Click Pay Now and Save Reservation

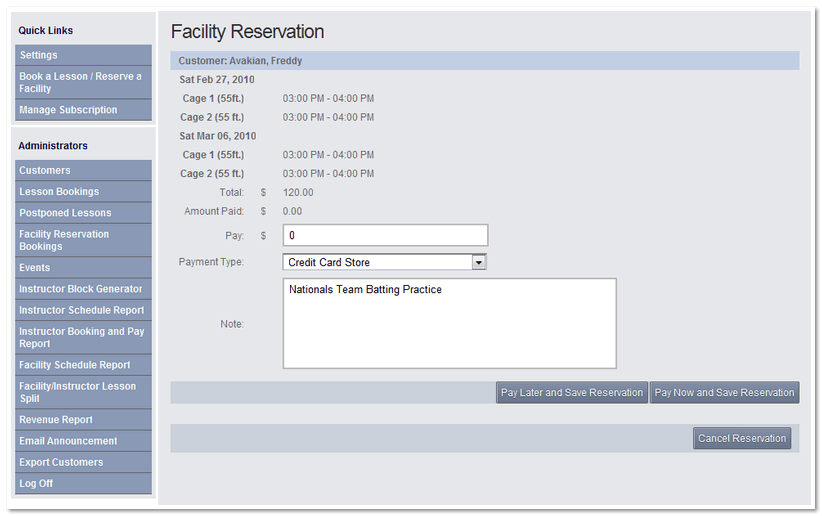[x=724, y=392]
